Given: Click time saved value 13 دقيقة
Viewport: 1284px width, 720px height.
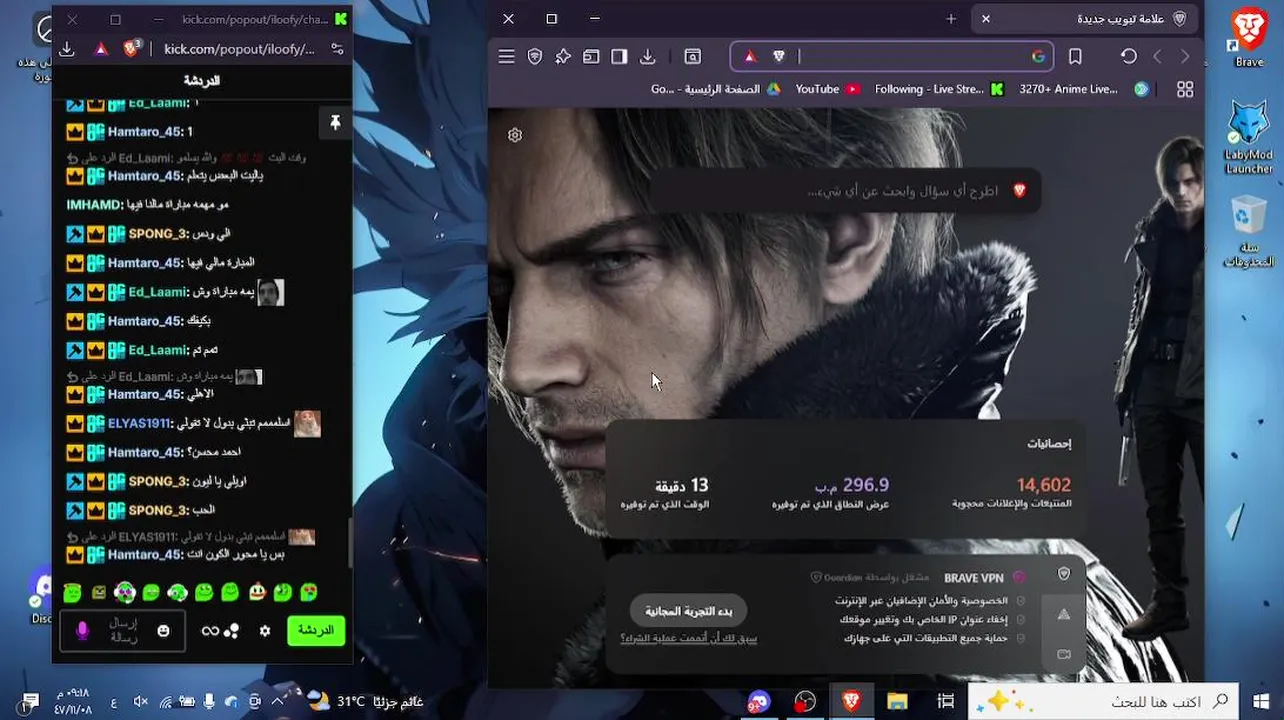Looking at the screenshot, I should (x=682, y=485).
